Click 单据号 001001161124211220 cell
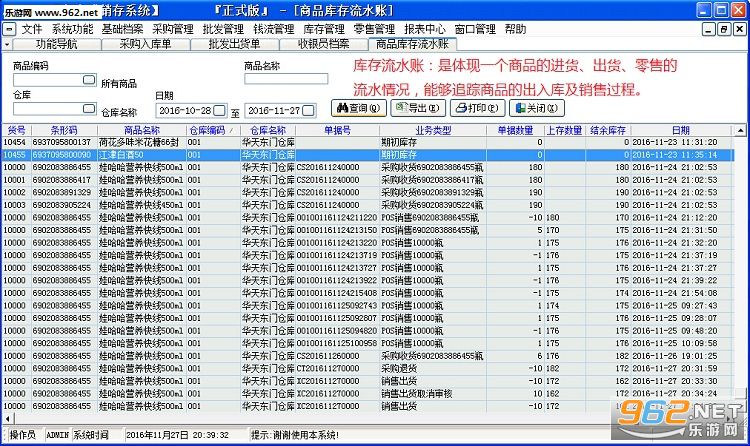The width and height of the screenshot is (750, 446). coord(337,218)
